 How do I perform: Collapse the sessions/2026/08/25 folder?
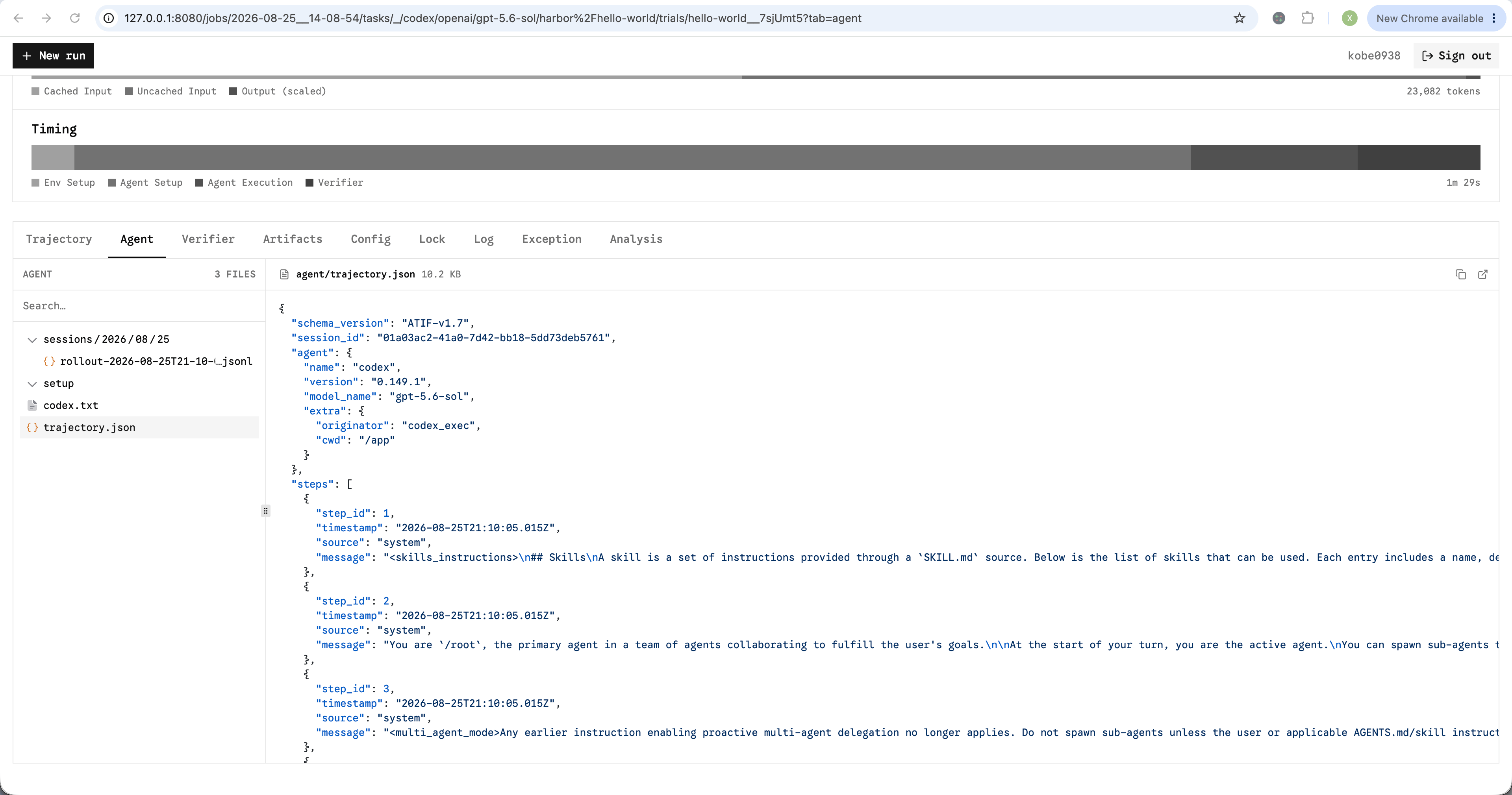pos(32,340)
